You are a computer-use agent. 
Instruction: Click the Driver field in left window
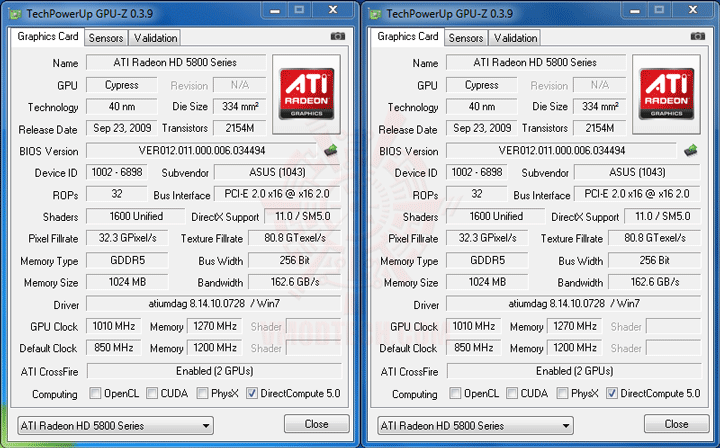pyautogui.click(x=214, y=303)
